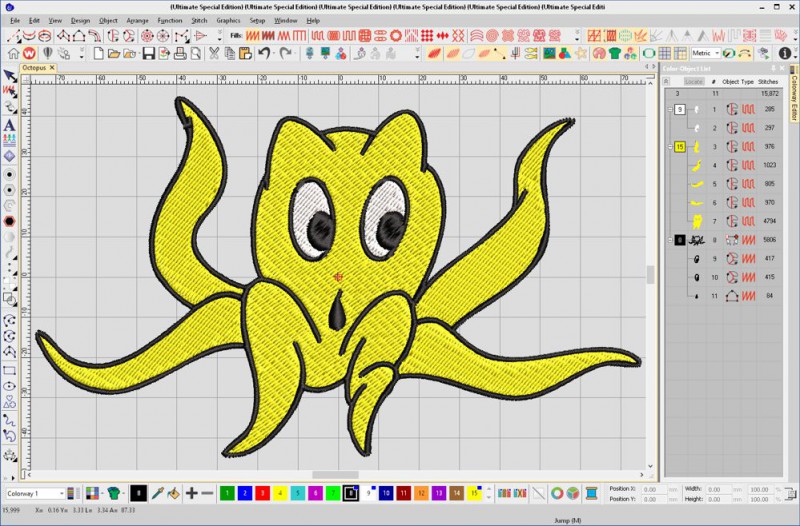This screenshot has width=800, height=526.
Task: Add a palette color with plus icon
Action: coord(191,493)
